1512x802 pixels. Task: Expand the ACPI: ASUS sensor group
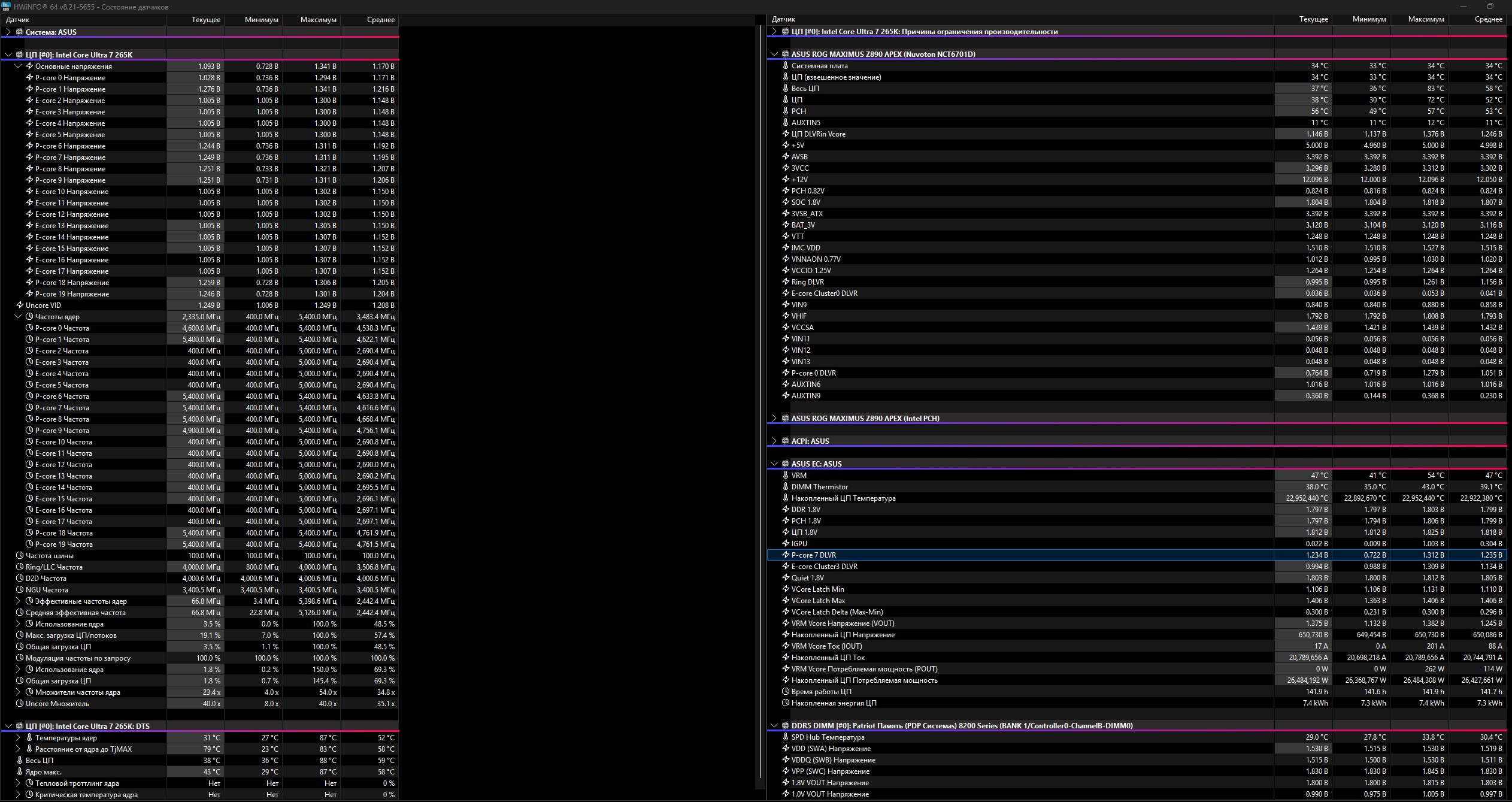pos(774,441)
